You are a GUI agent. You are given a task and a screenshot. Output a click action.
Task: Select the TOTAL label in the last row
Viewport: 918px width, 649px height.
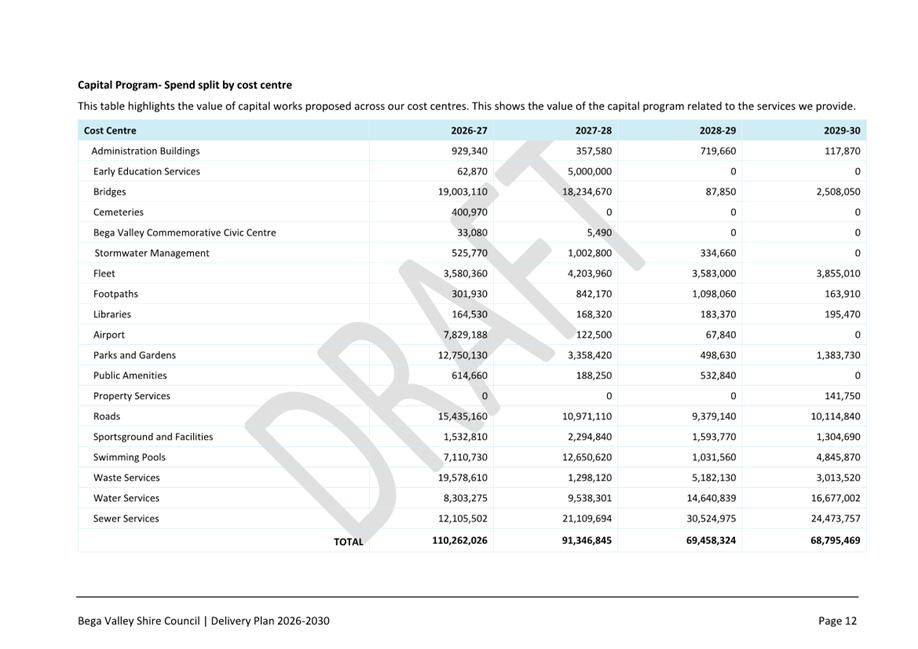tap(348, 542)
